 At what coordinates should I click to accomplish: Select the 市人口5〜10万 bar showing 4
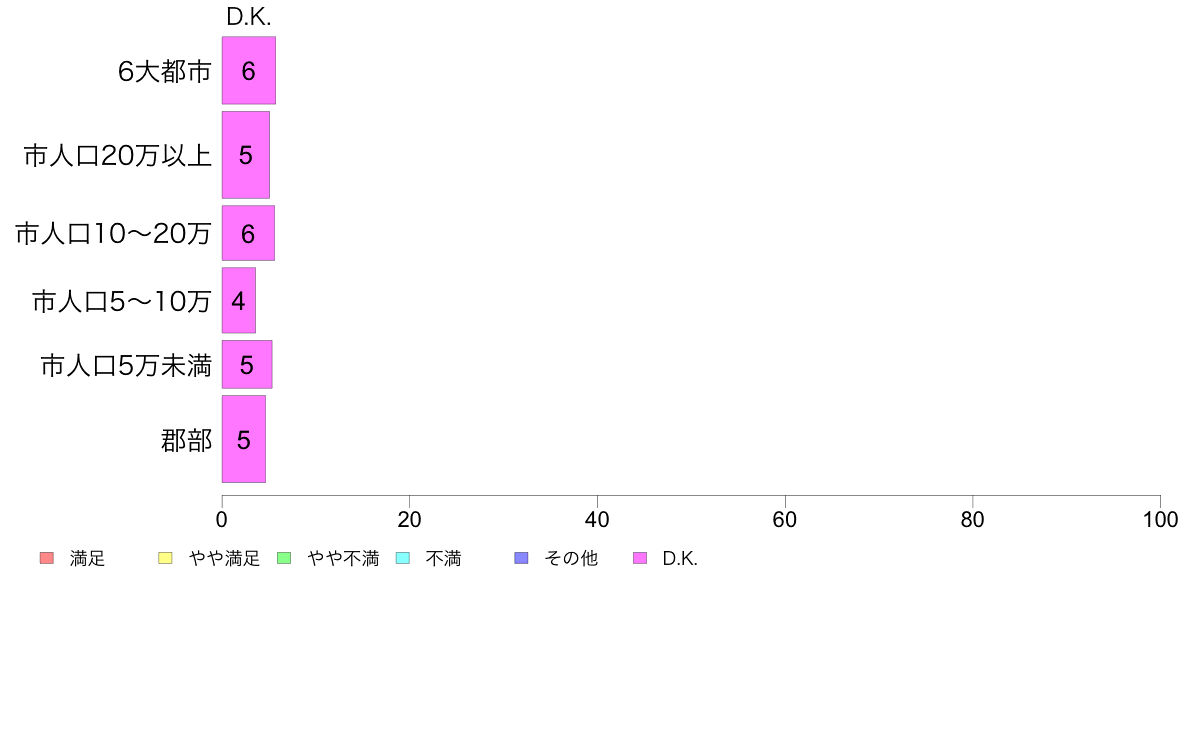[239, 300]
